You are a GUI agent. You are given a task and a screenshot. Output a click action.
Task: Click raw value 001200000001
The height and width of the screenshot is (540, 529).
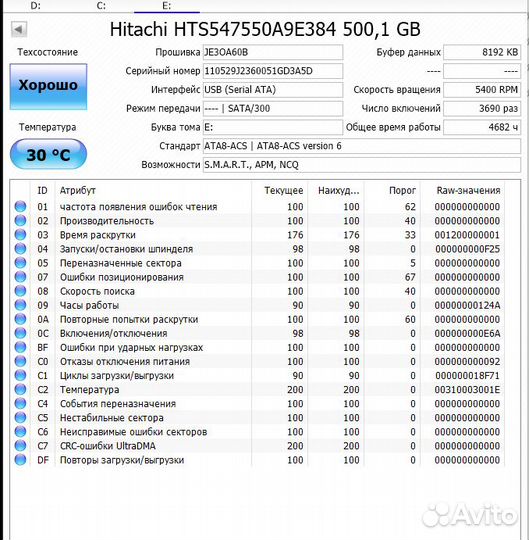pyautogui.click(x=467, y=235)
